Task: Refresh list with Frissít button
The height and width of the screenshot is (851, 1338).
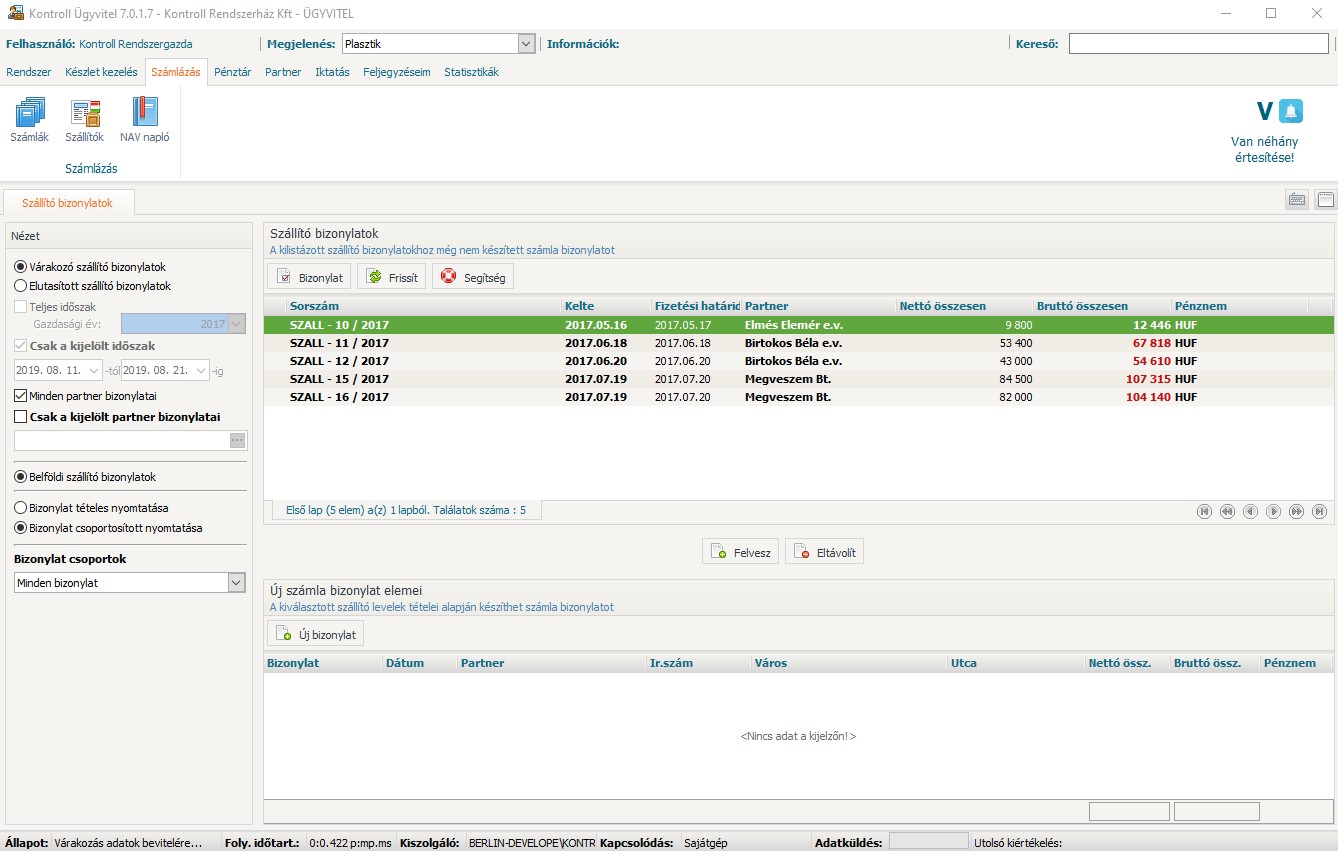Action: pos(392,277)
